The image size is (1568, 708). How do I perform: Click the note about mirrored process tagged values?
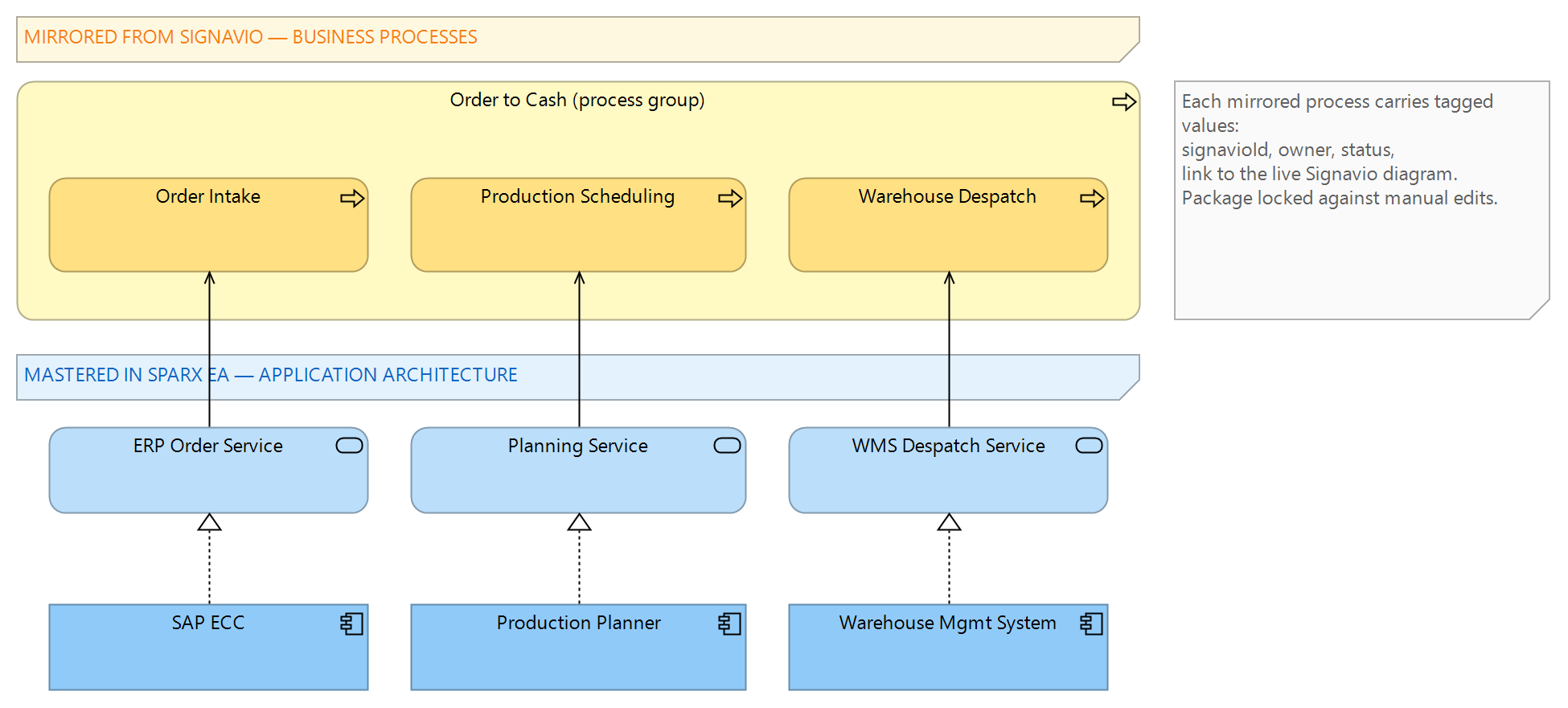point(1362,200)
